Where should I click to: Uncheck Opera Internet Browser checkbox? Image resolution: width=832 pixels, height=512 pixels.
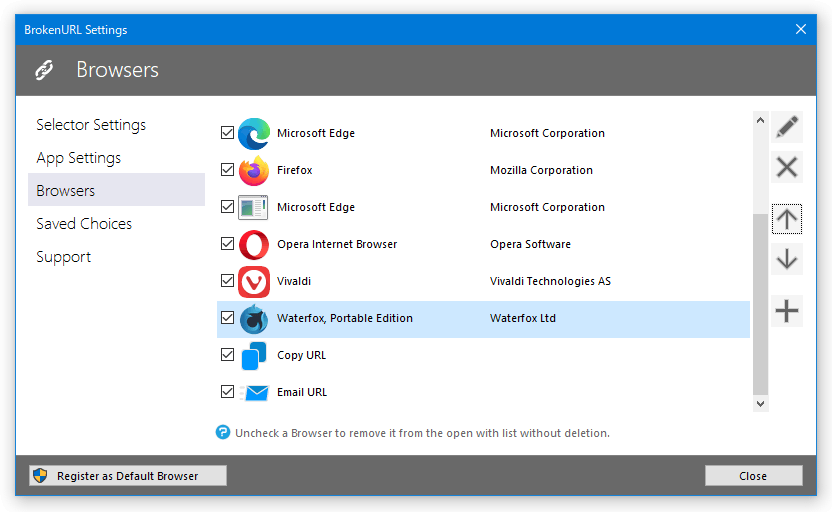point(227,244)
